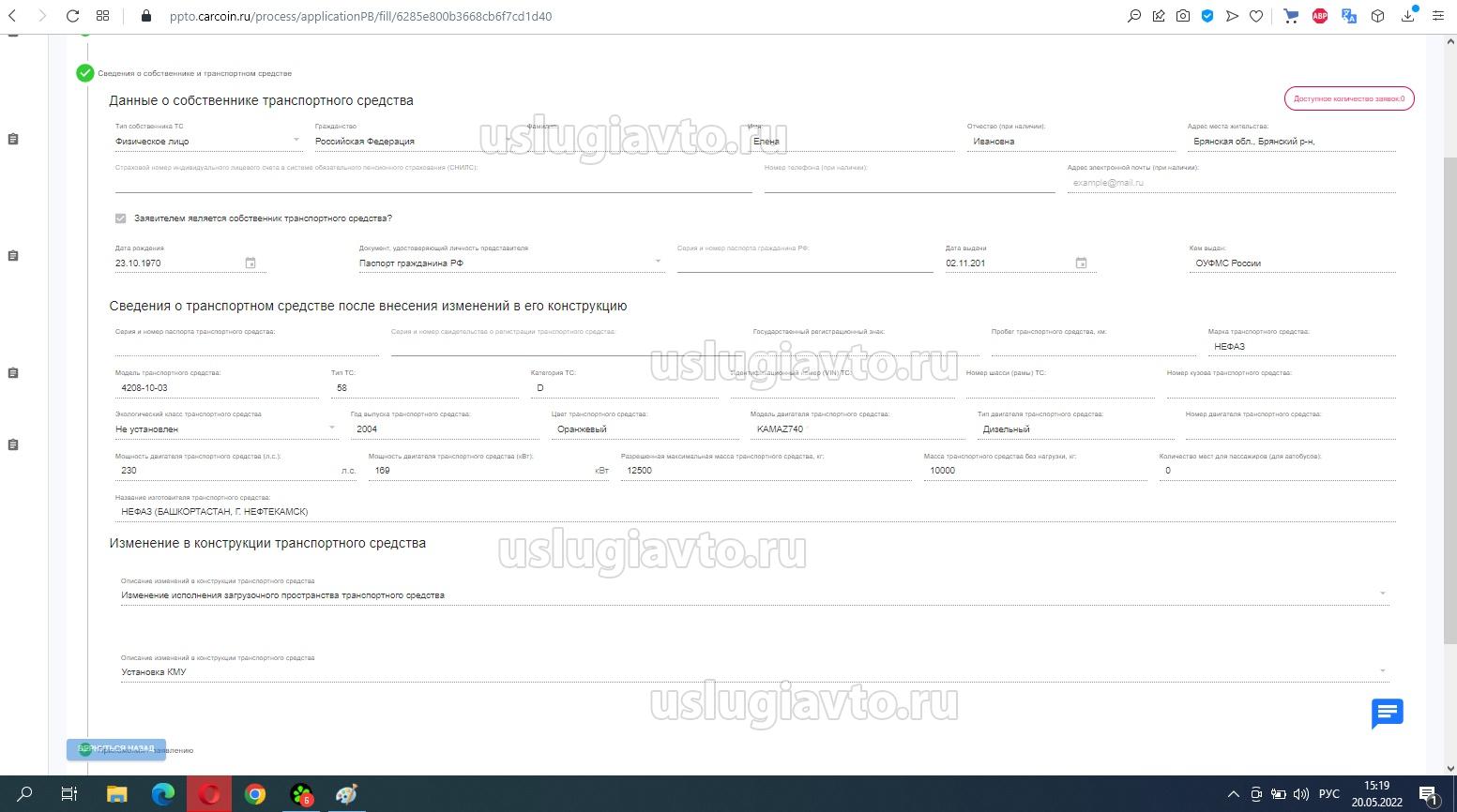Open the blue chat support widget
The image size is (1457, 812).
coord(1387,714)
